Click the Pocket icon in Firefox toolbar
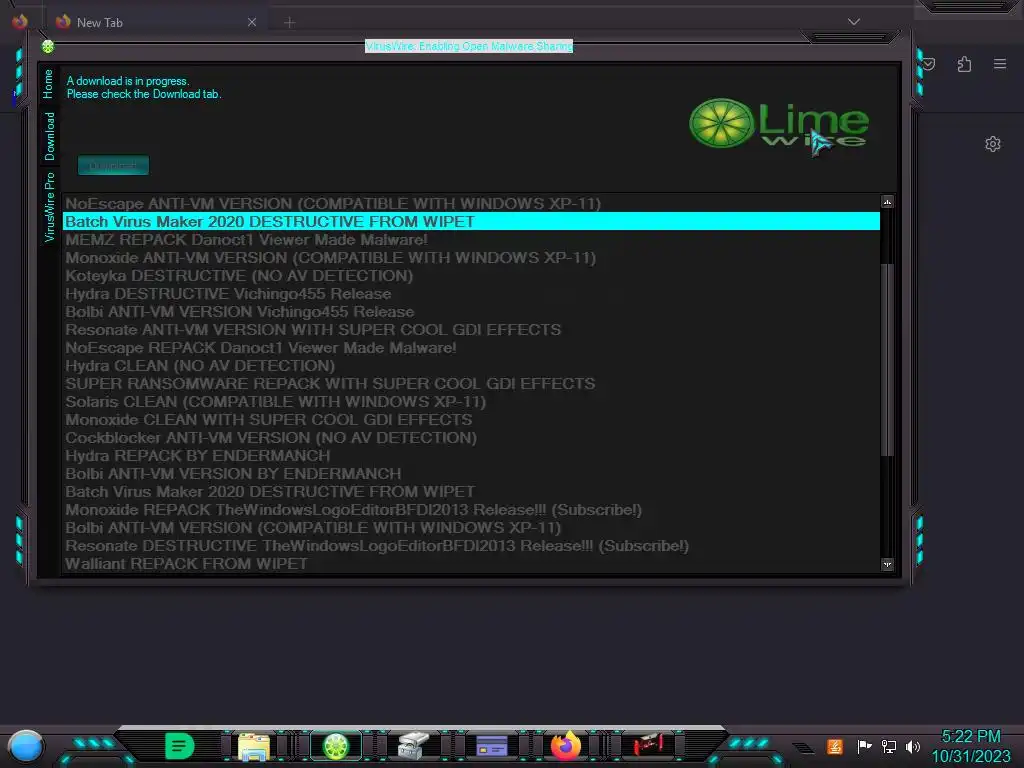 click(x=929, y=64)
